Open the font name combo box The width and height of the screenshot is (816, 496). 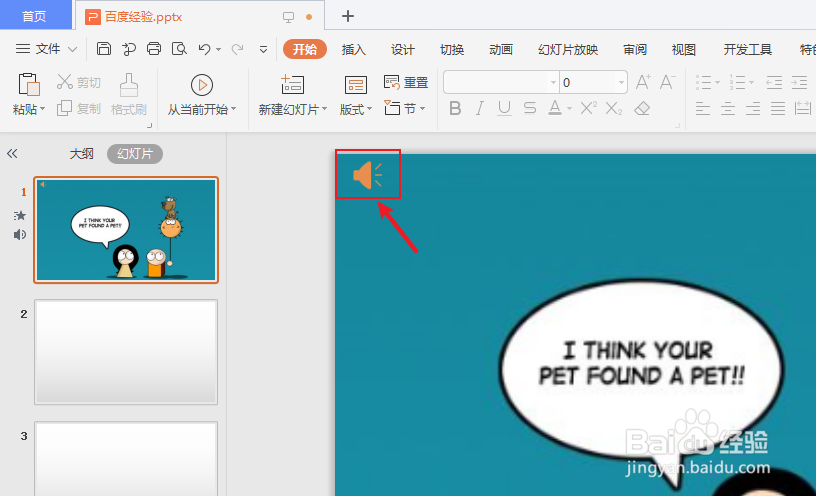click(x=501, y=82)
